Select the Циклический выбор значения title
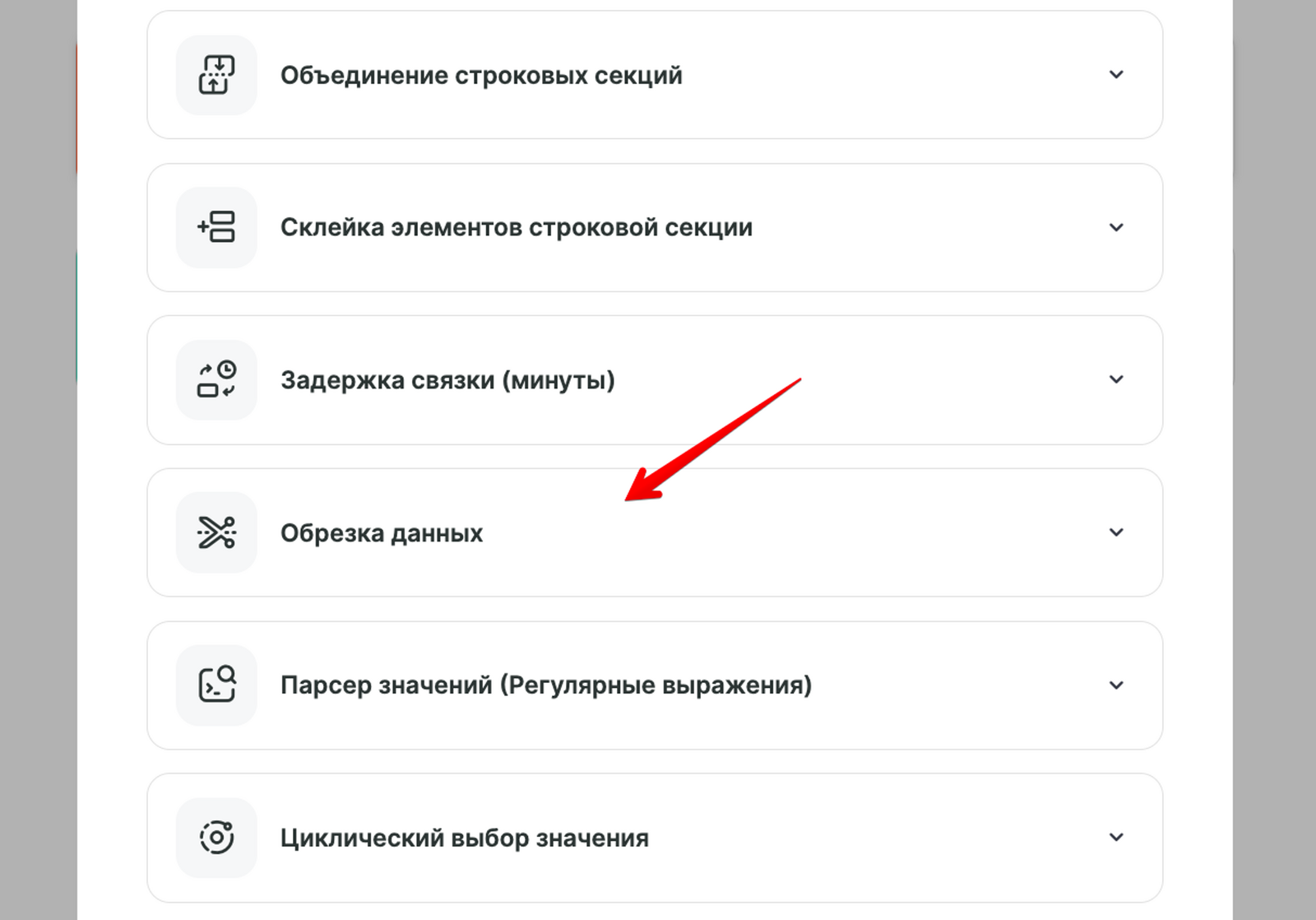 [x=464, y=839]
